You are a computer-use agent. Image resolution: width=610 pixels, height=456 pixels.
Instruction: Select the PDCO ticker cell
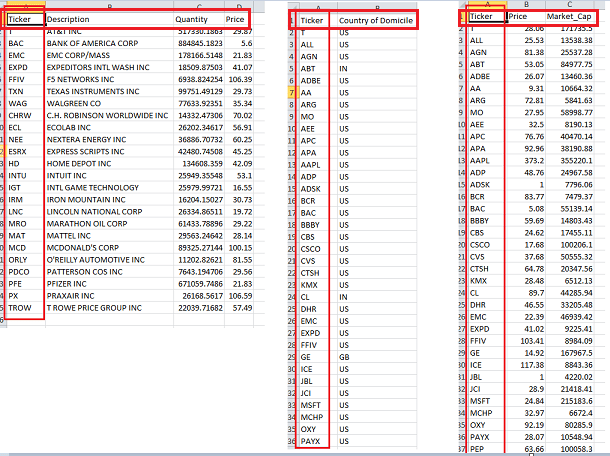point(26,272)
